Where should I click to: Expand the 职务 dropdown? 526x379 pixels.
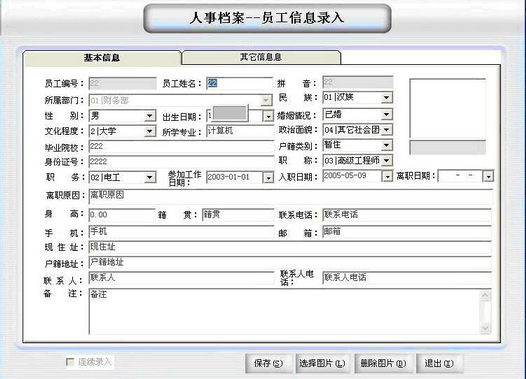click(x=150, y=177)
